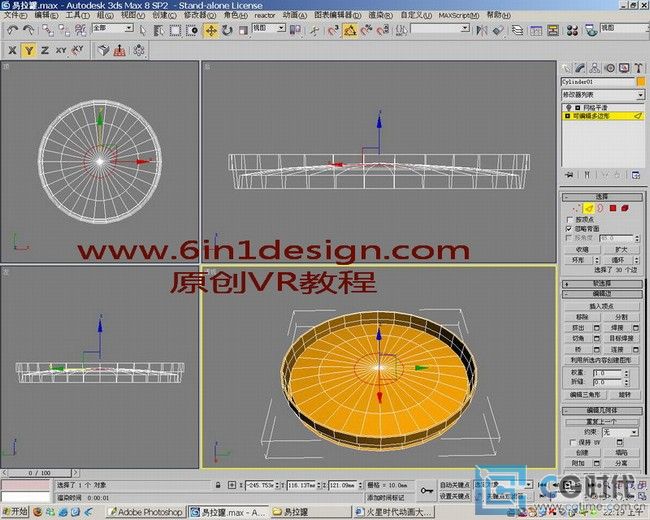Switch to the Display command panel tab
This screenshot has height=520, width=650.
pos(624,68)
